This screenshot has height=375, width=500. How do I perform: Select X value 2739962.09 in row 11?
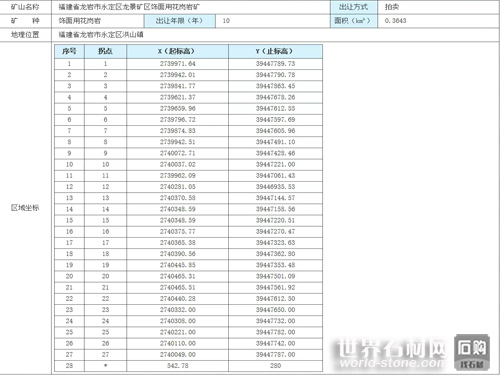(178, 176)
